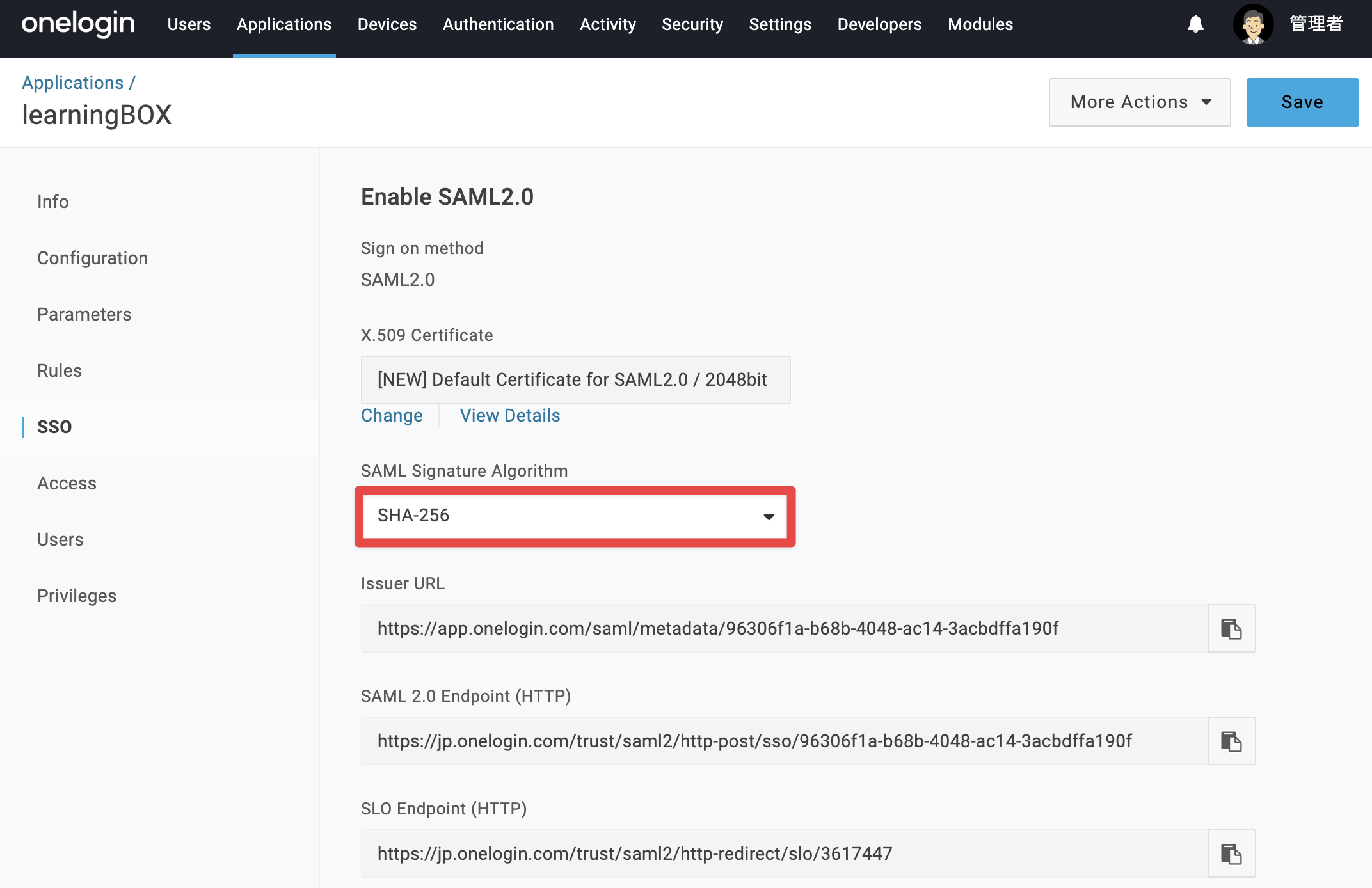Click the learningBOX page title
This screenshot has height=888, width=1372.
click(97, 115)
